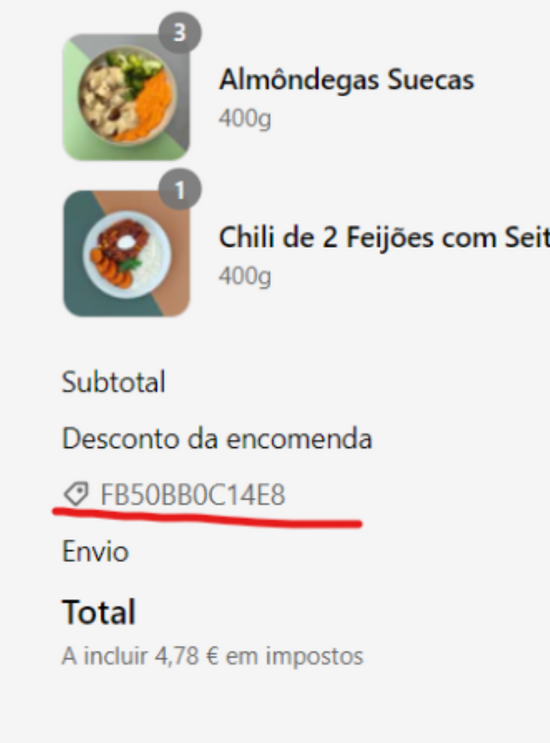This screenshot has height=743, width=550.
Task: Click the FB50BB0C14E8 discount code
Action: 193,495
